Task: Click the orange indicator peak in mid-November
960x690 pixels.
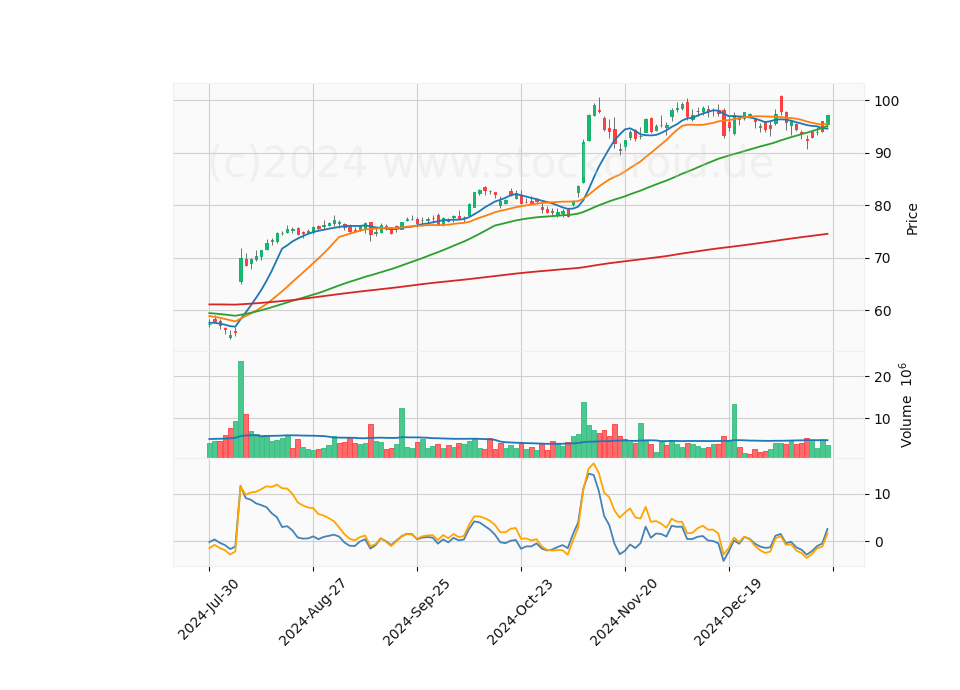Action: click(x=594, y=464)
